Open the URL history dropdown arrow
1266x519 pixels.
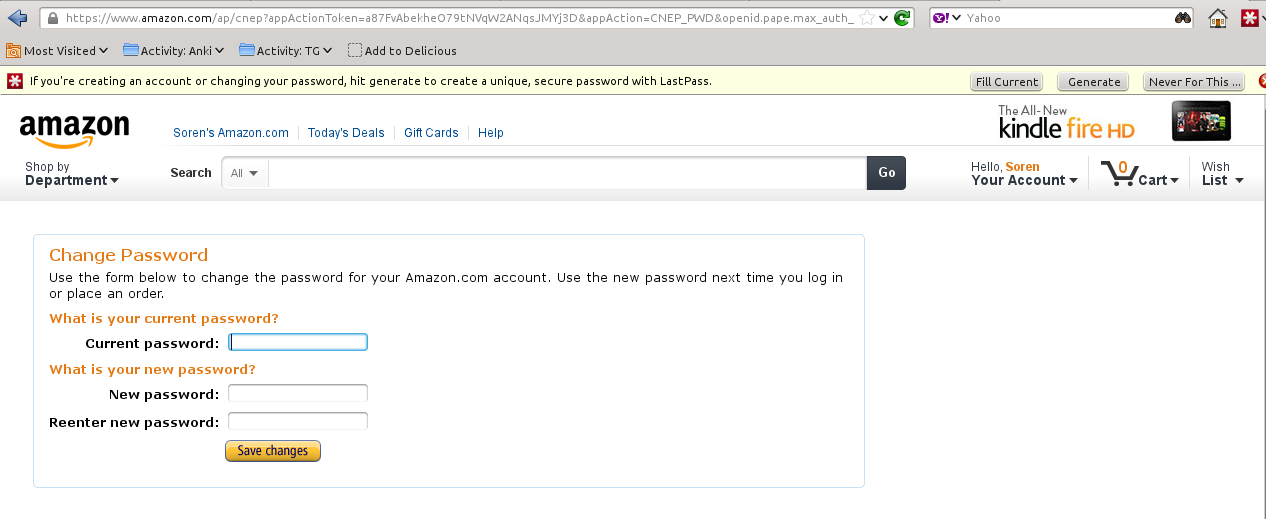click(x=883, y=18)
